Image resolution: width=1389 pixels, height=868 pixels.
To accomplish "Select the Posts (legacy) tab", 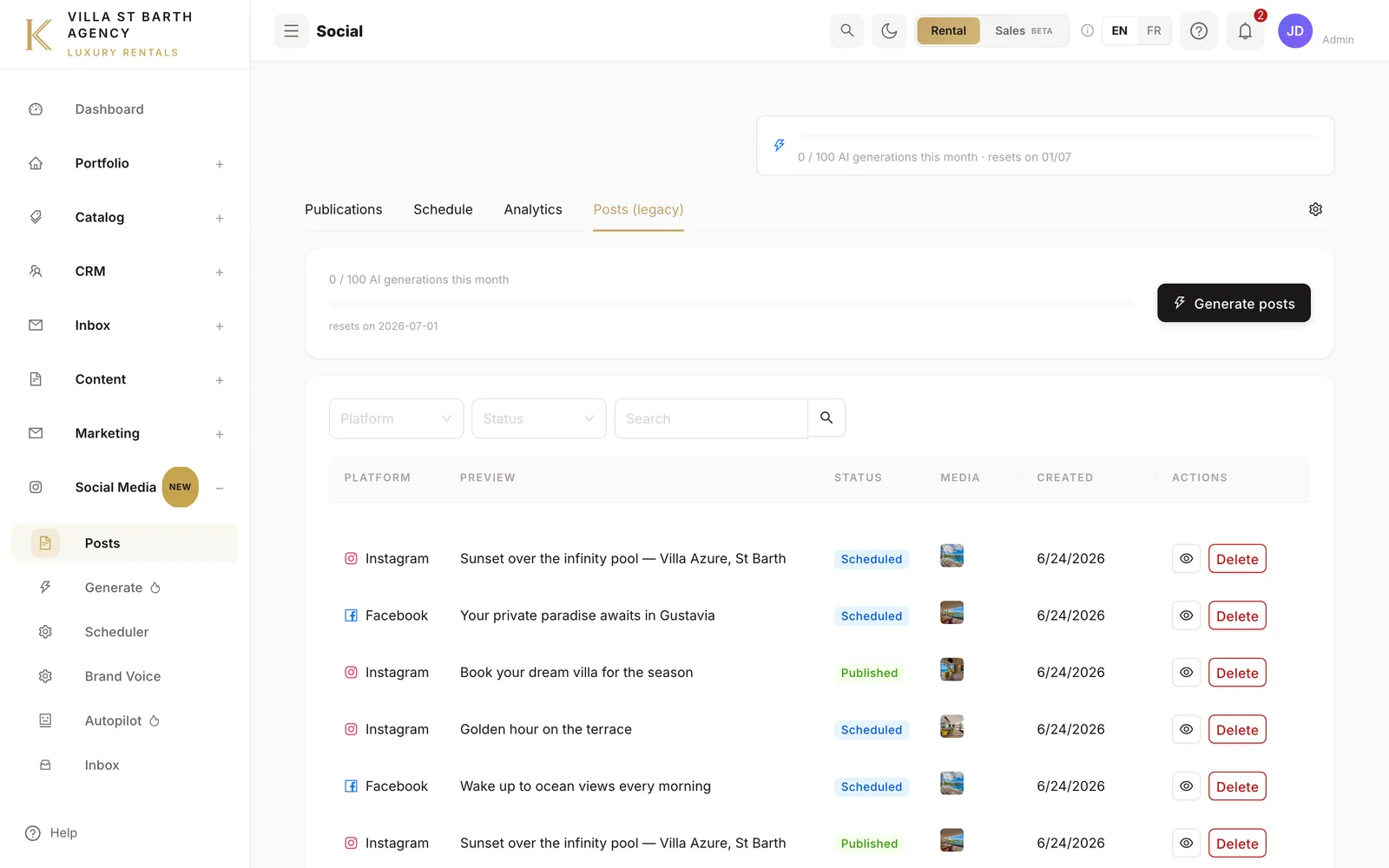I will click(638, 209).
